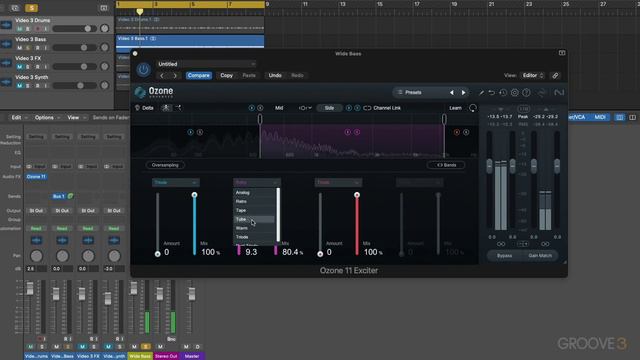Toggle the Delta listen button
This screenshot has width=640, height=360.
pyautogui.click(x=144, y=108)
